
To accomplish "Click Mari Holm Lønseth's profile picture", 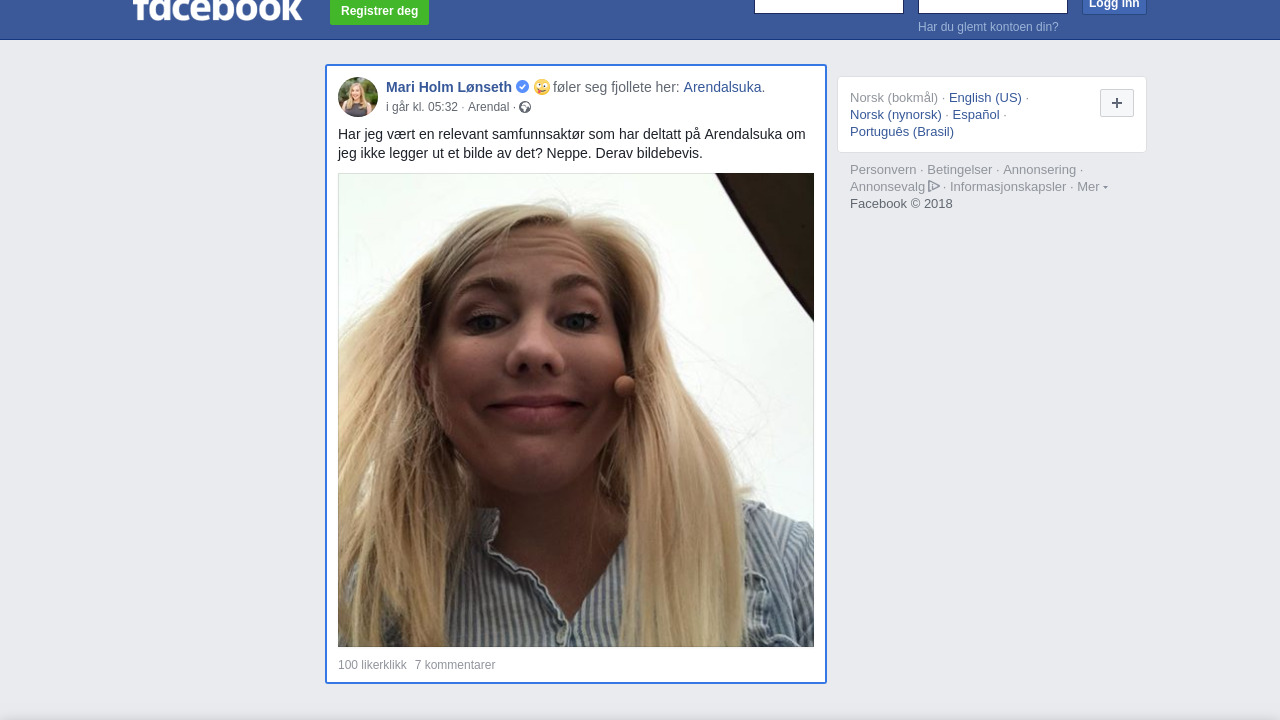I will coord(358,97).
